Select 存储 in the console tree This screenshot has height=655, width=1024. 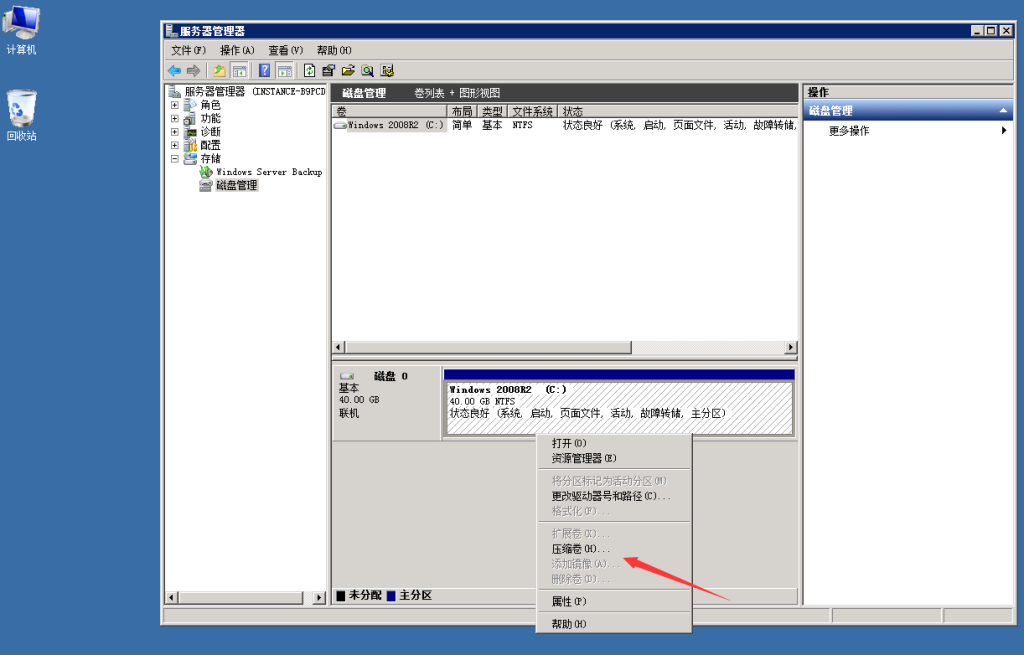click(x=210, y=159)
